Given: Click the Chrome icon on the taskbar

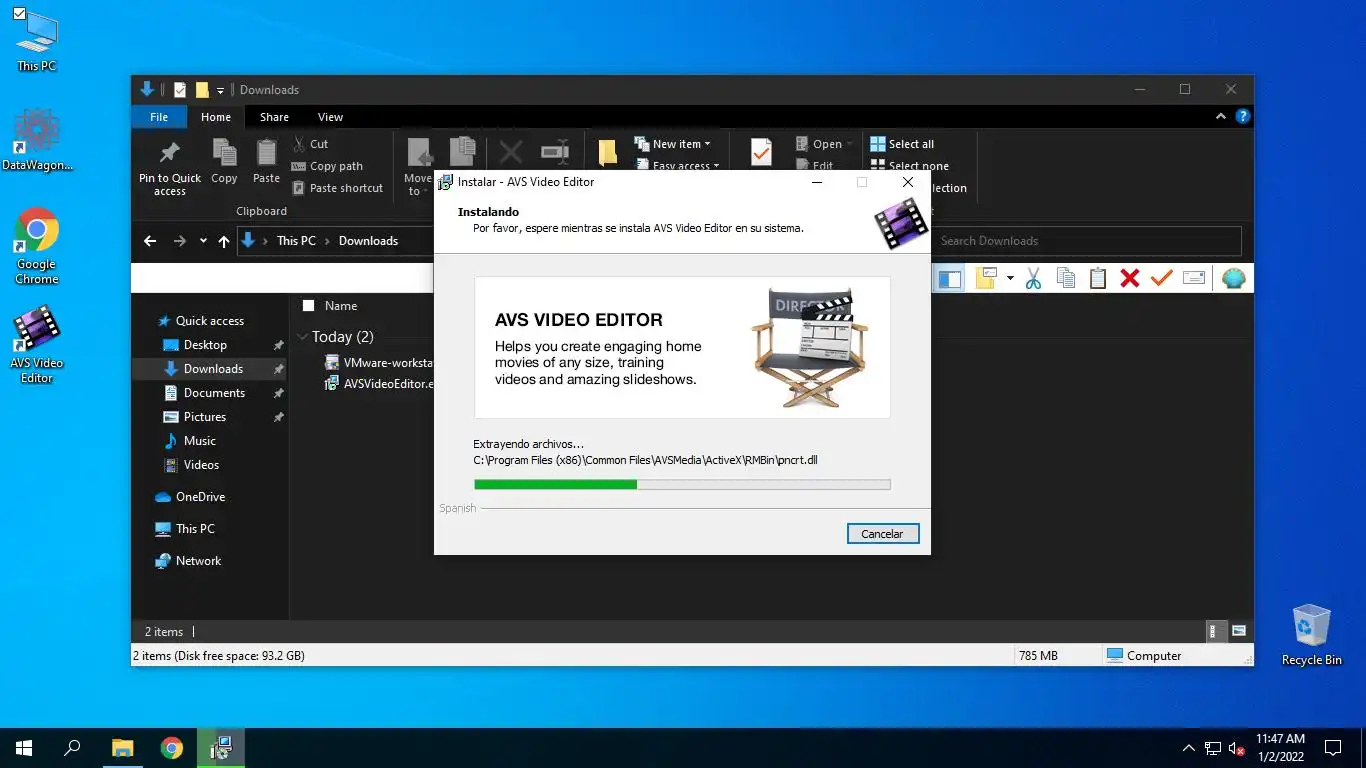Looking at the screenshot, I should 172,748.
